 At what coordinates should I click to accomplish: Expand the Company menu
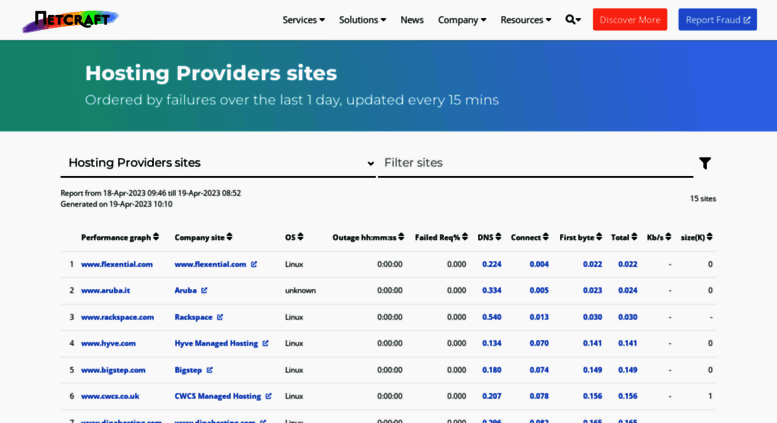click(462, 20)
